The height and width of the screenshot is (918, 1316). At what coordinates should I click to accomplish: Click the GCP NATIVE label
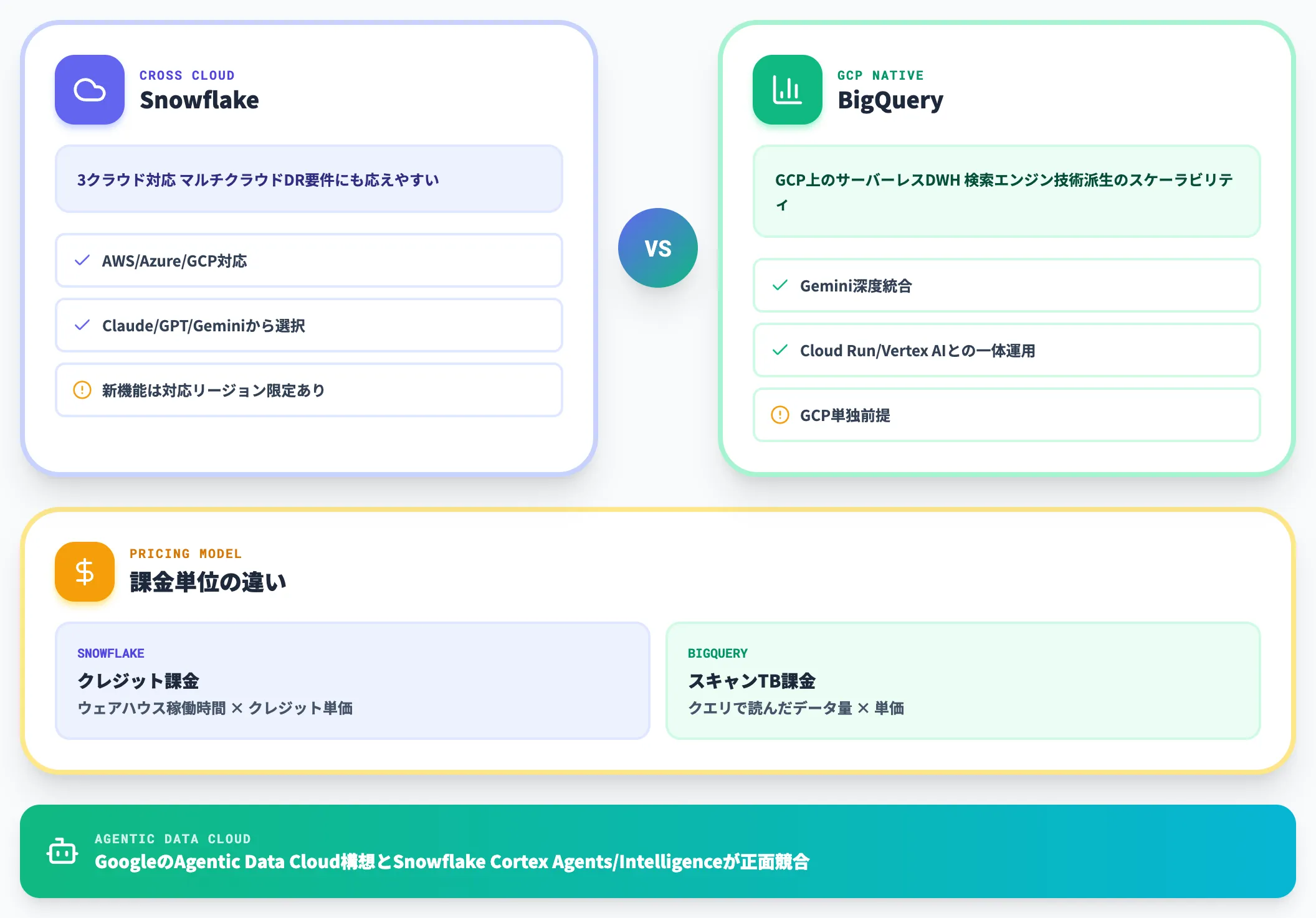880,75
